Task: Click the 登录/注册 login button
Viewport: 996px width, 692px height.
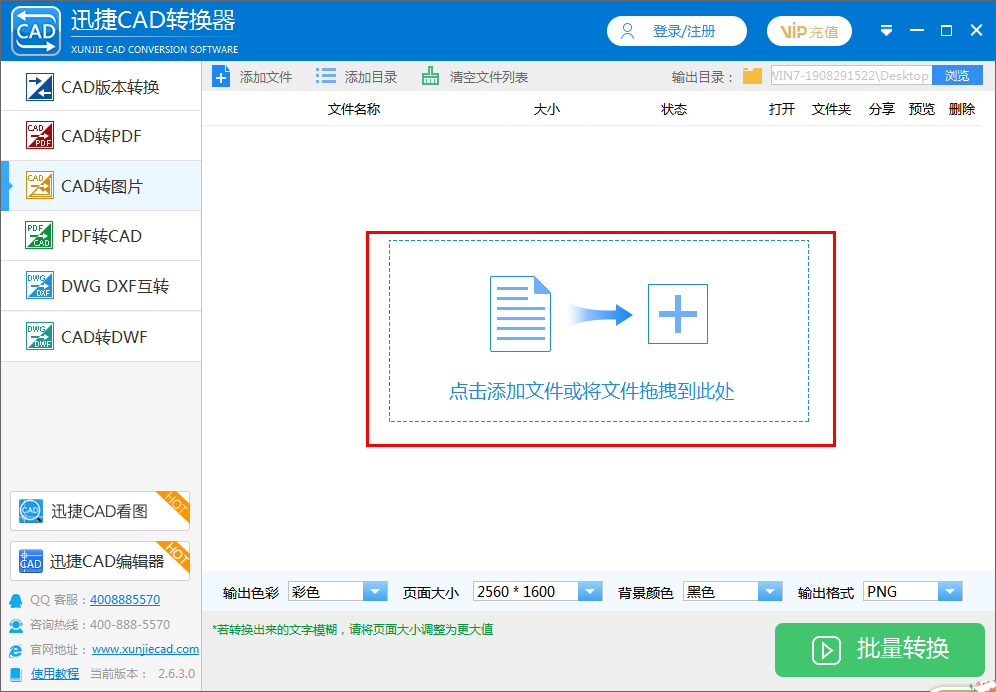Action: coord(677,31)
